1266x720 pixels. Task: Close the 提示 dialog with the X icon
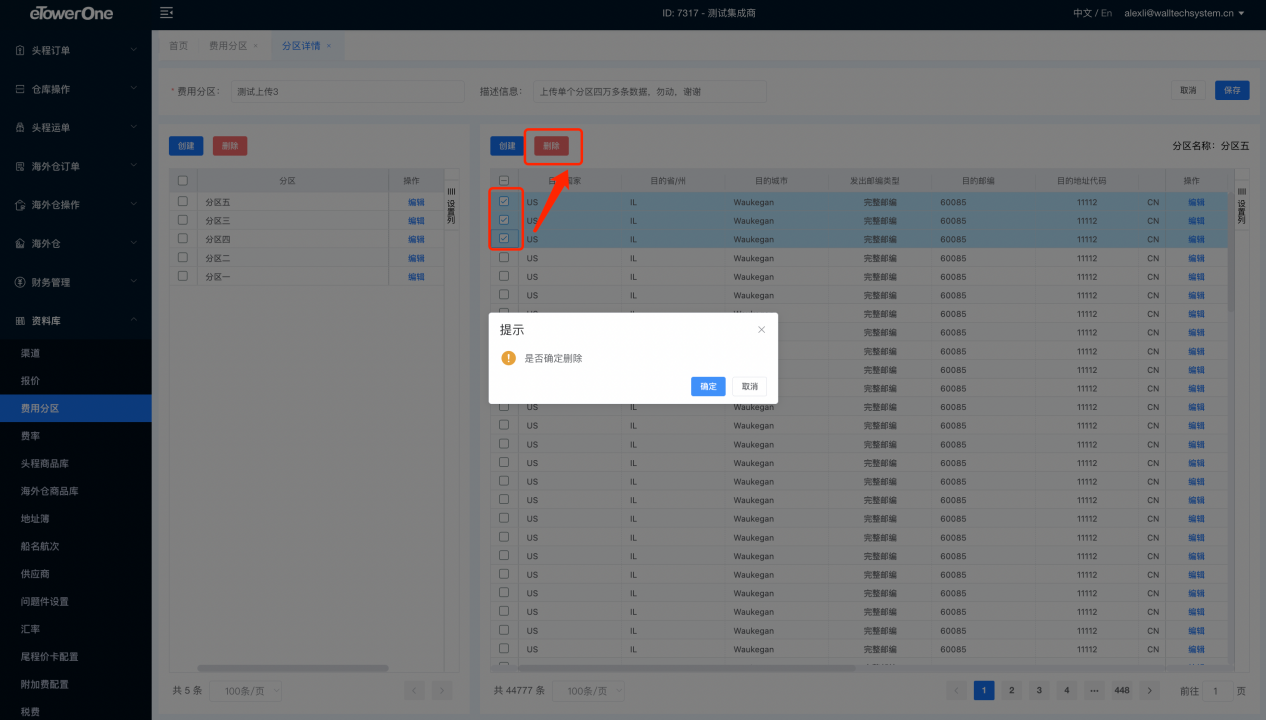pyautogui.click(x=761, y=329)
